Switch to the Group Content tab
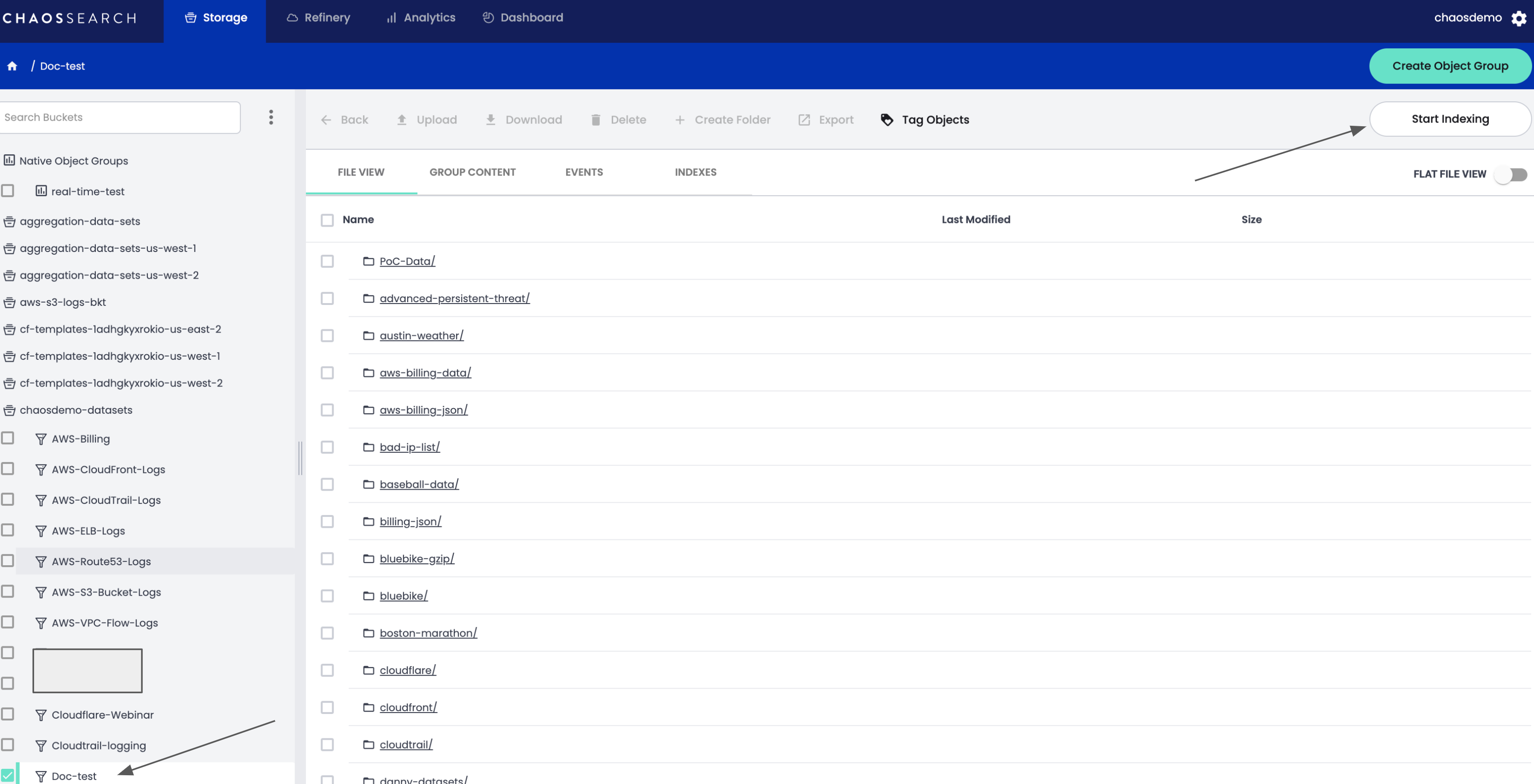 point(472,172)
